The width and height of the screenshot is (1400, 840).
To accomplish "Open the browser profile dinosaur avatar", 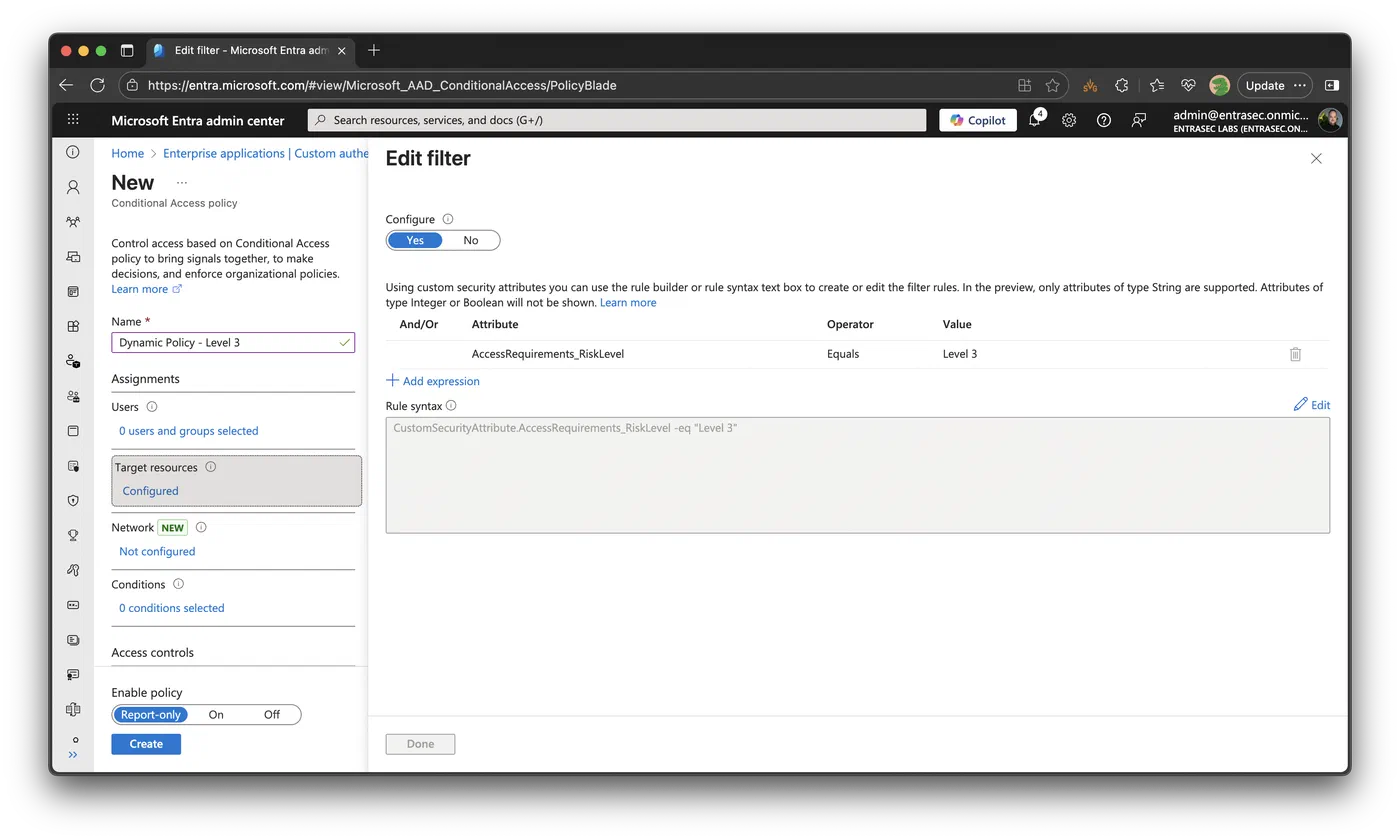I will pyautogui.click(x=1219, y=85).
